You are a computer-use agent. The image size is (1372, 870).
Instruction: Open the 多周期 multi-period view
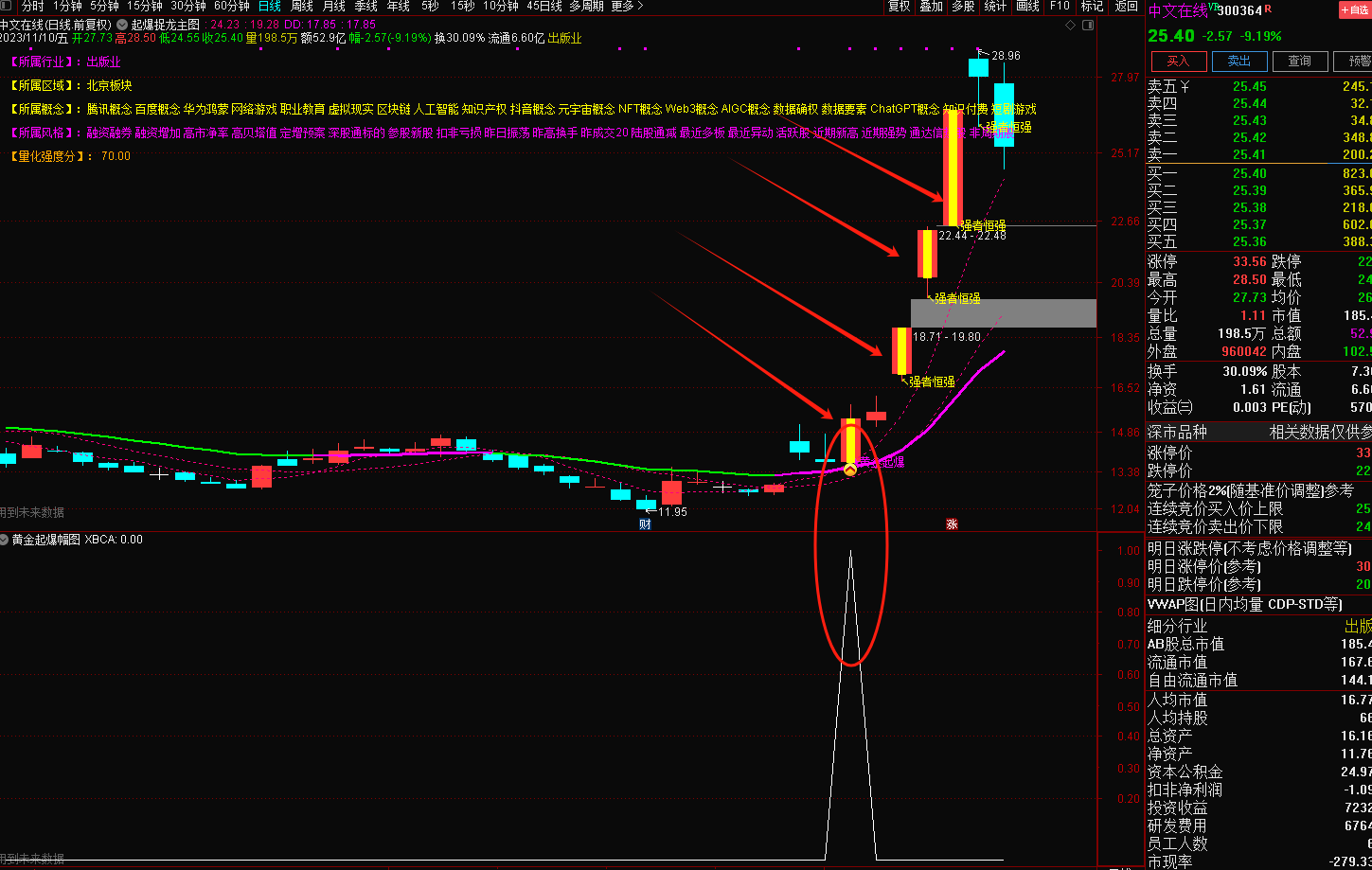tap(587, 6)
